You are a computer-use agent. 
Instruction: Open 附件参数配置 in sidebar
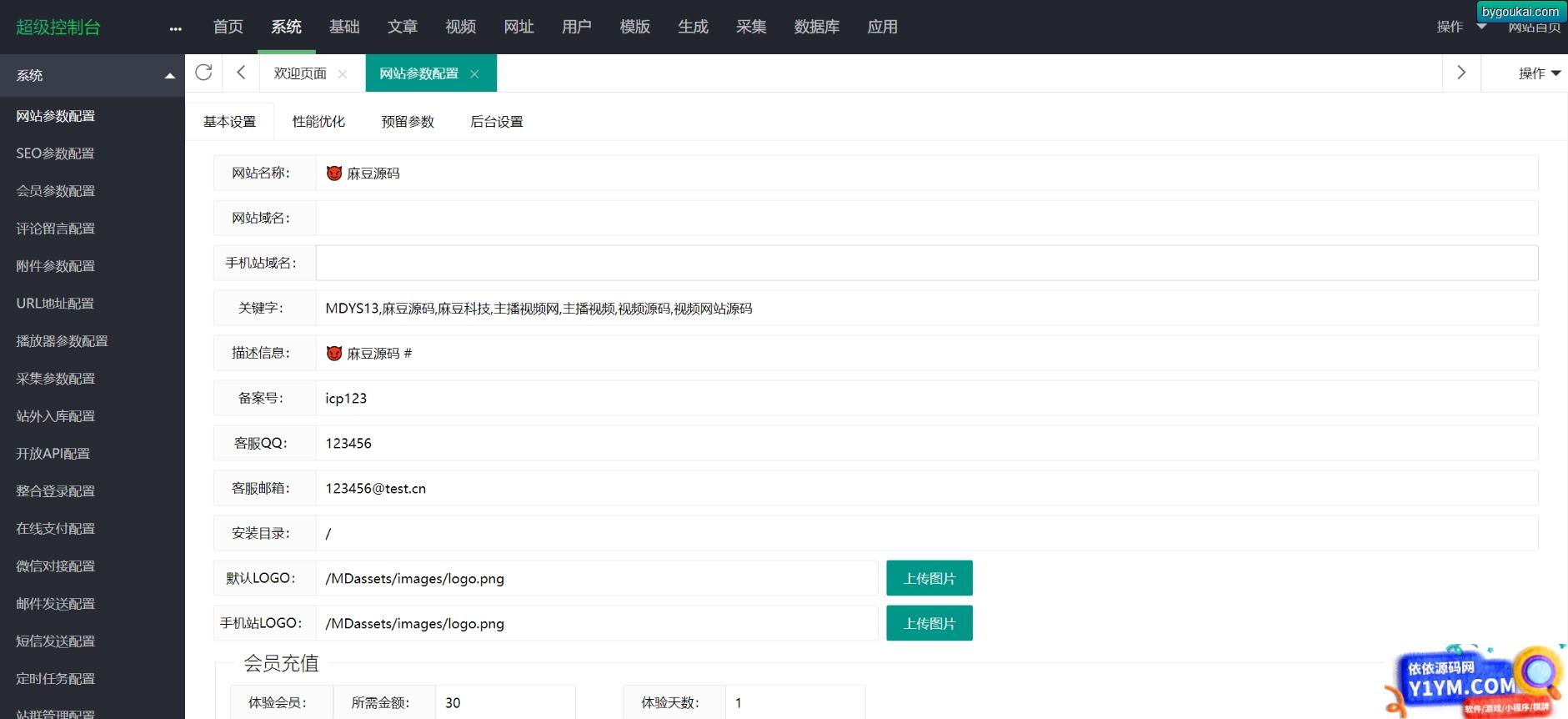[56, 266]
